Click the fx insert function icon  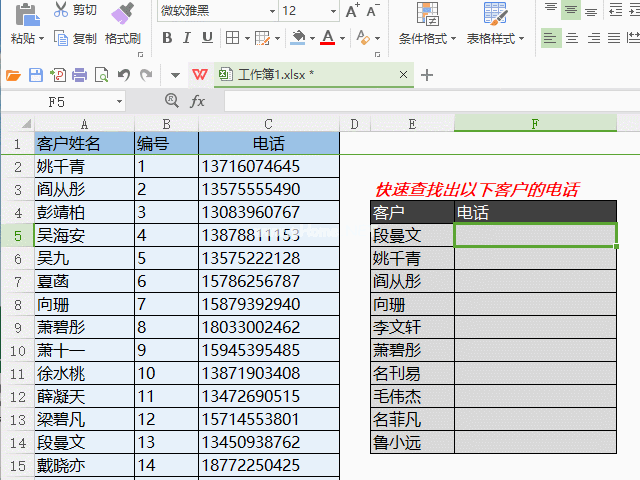coord(198,101)
